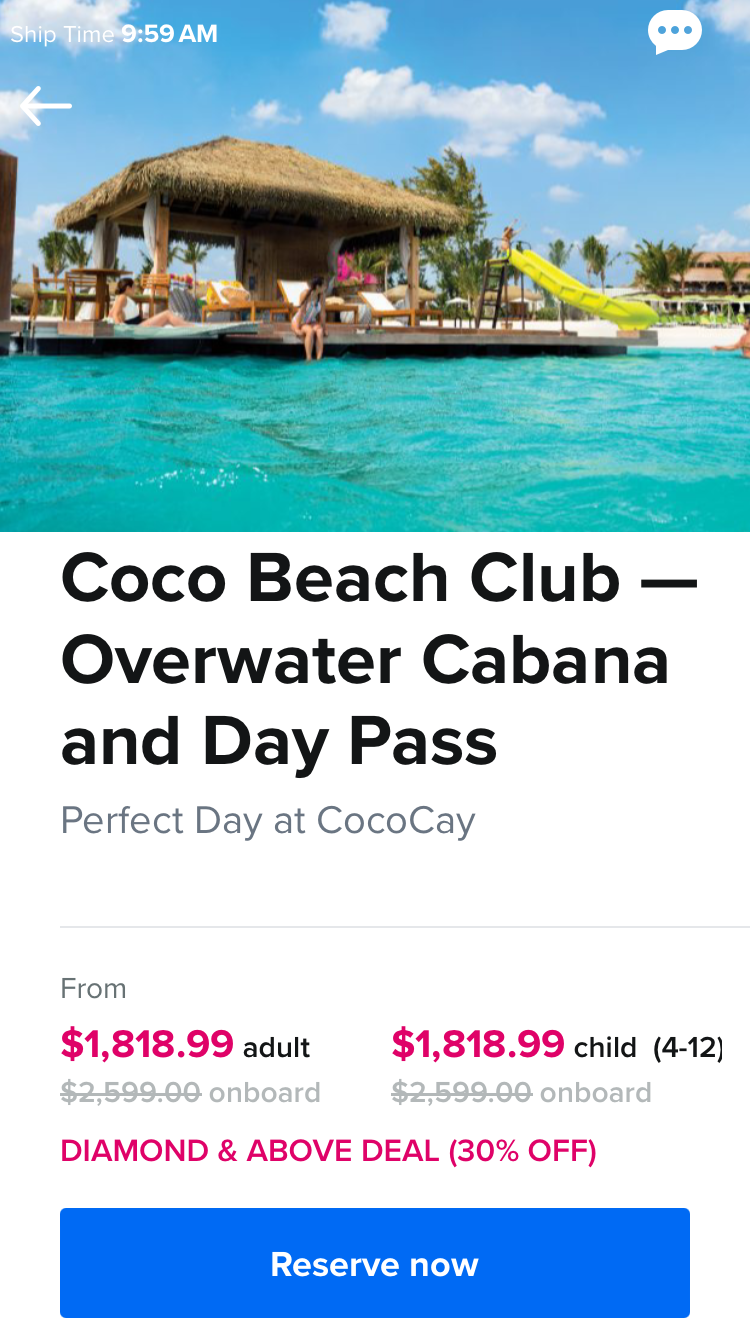Tap the child price of $1,818.99
The width and height of the screenshot is (750, 1334).
(x=478, y=1044)
